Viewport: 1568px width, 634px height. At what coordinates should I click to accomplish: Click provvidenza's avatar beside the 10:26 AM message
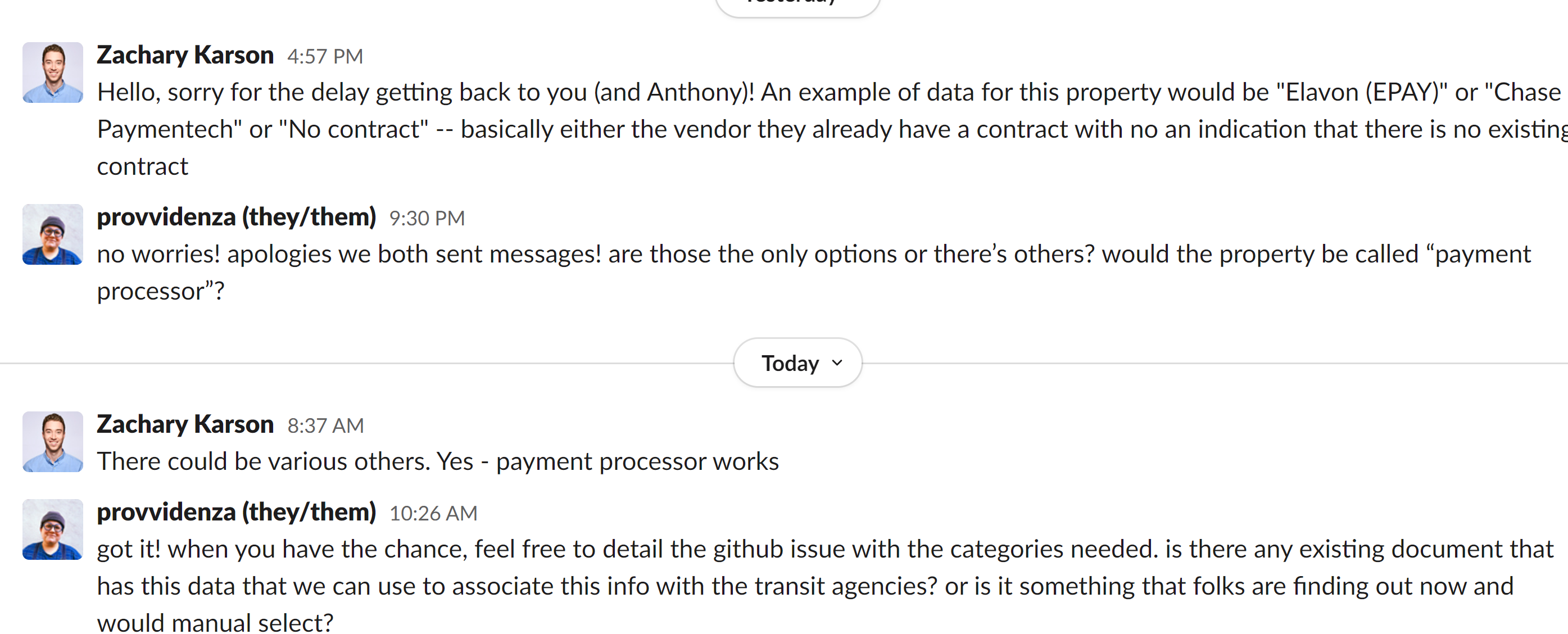coord(52,529)
